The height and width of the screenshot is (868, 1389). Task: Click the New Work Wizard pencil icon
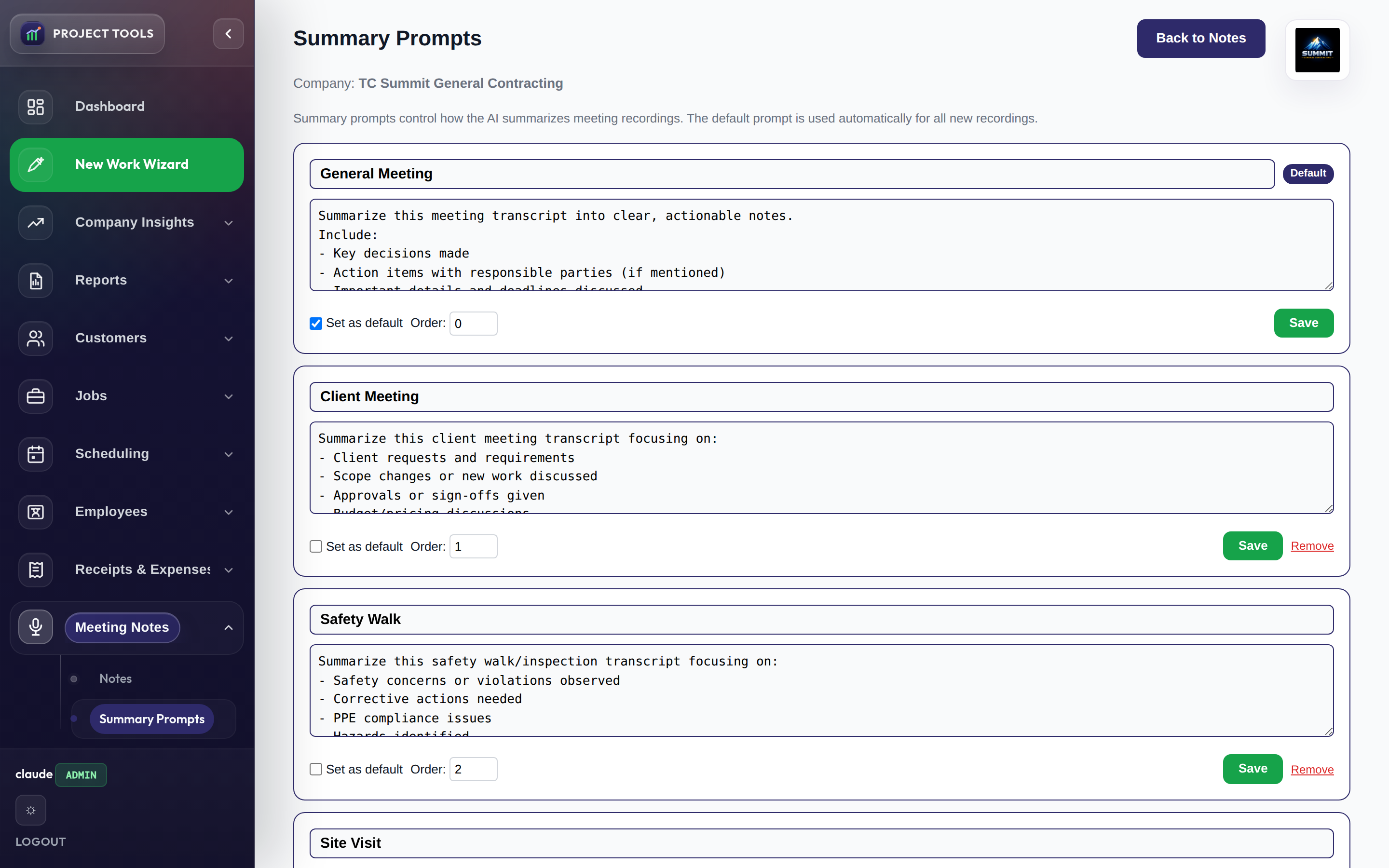[36, 165]
